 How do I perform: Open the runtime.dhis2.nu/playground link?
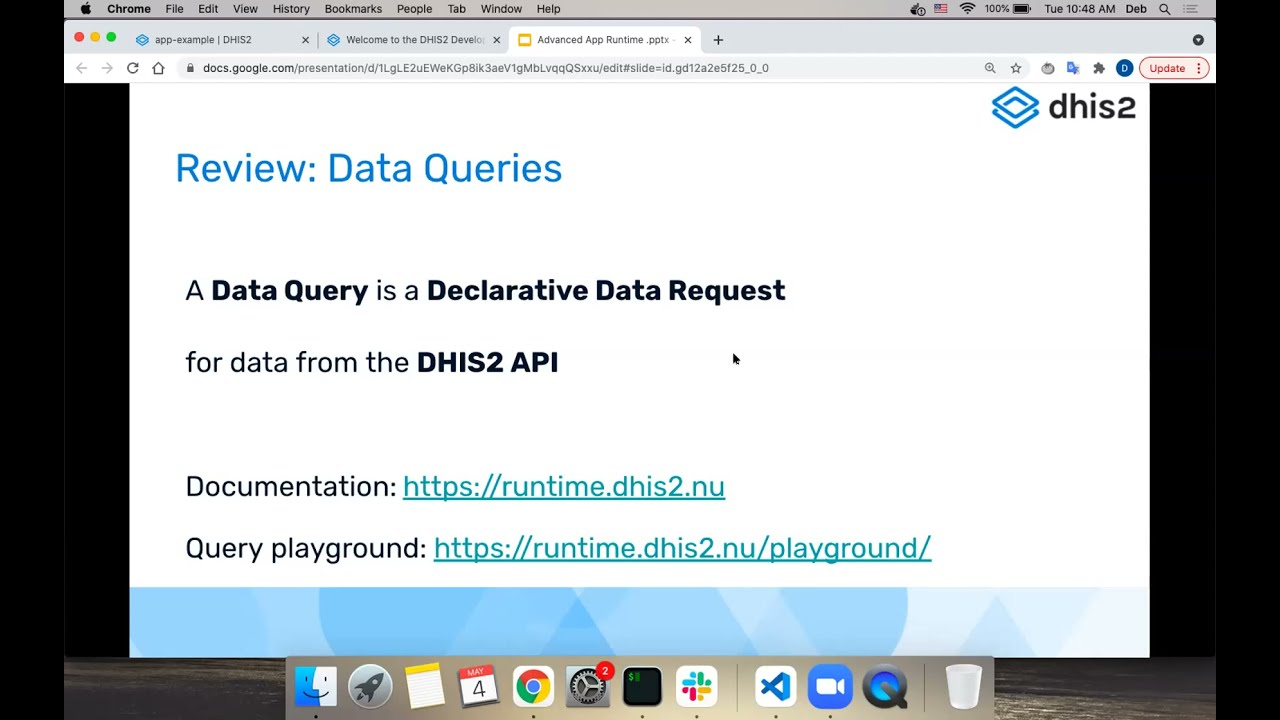682,548
